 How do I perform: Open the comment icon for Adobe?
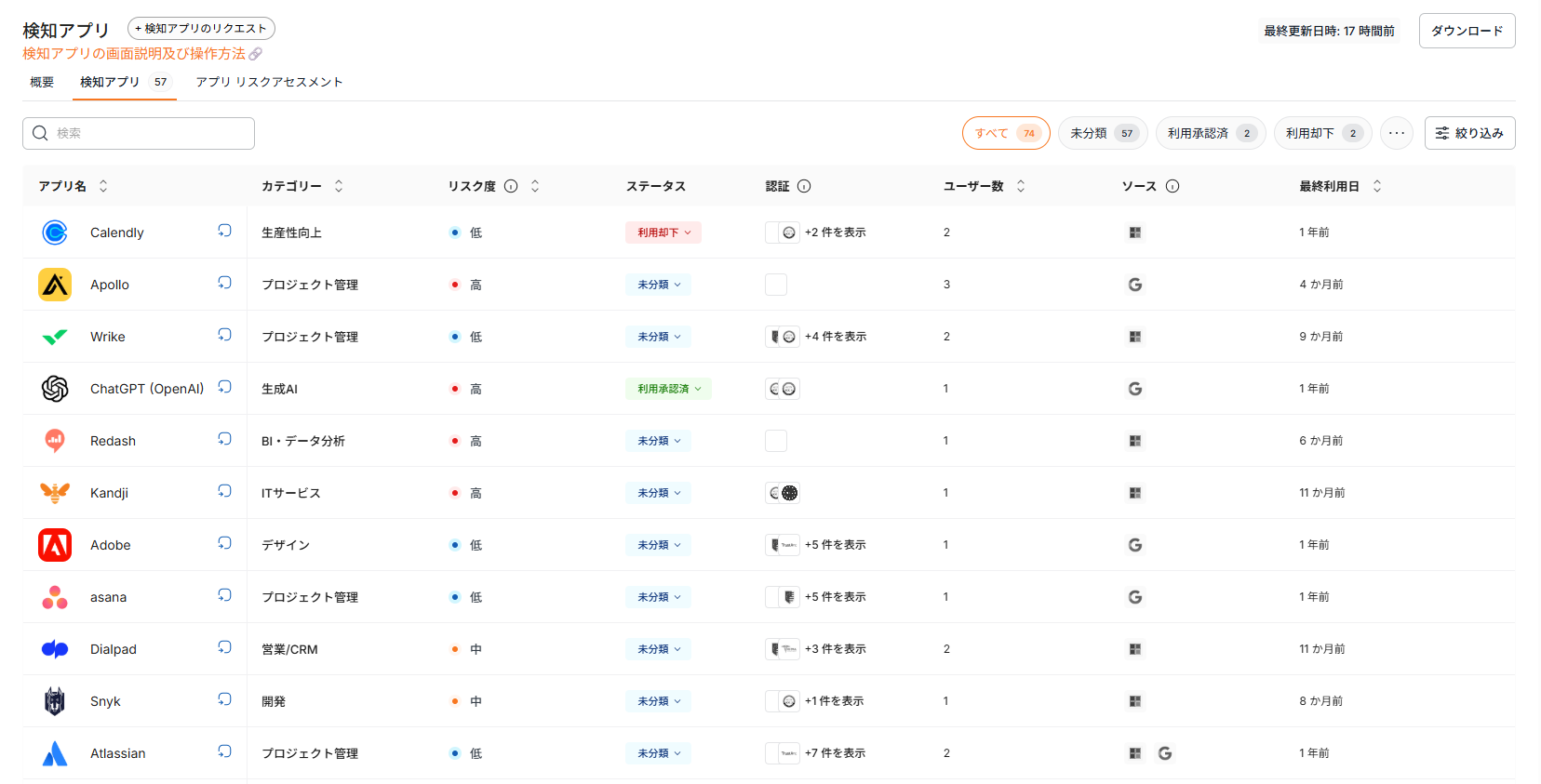tap(224, 543)
